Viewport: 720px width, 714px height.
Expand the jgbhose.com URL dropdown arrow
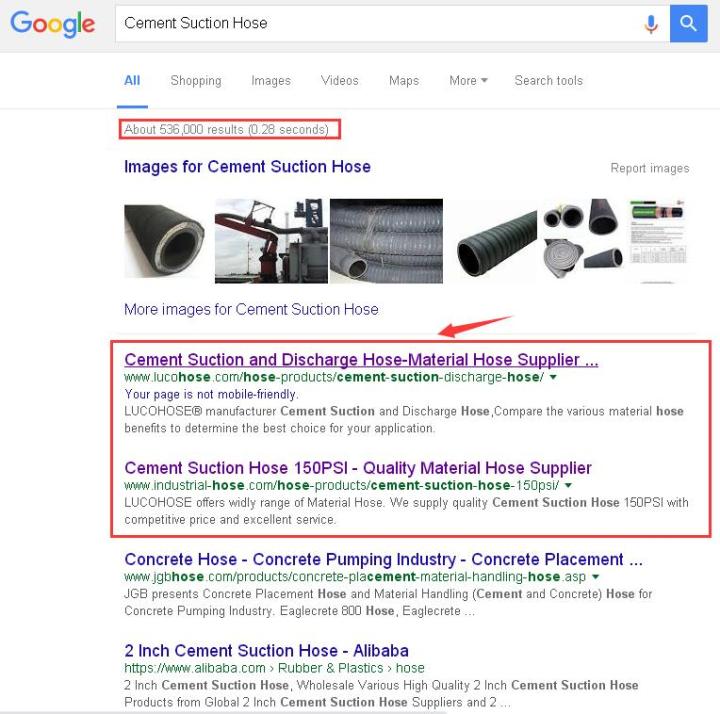596,577
